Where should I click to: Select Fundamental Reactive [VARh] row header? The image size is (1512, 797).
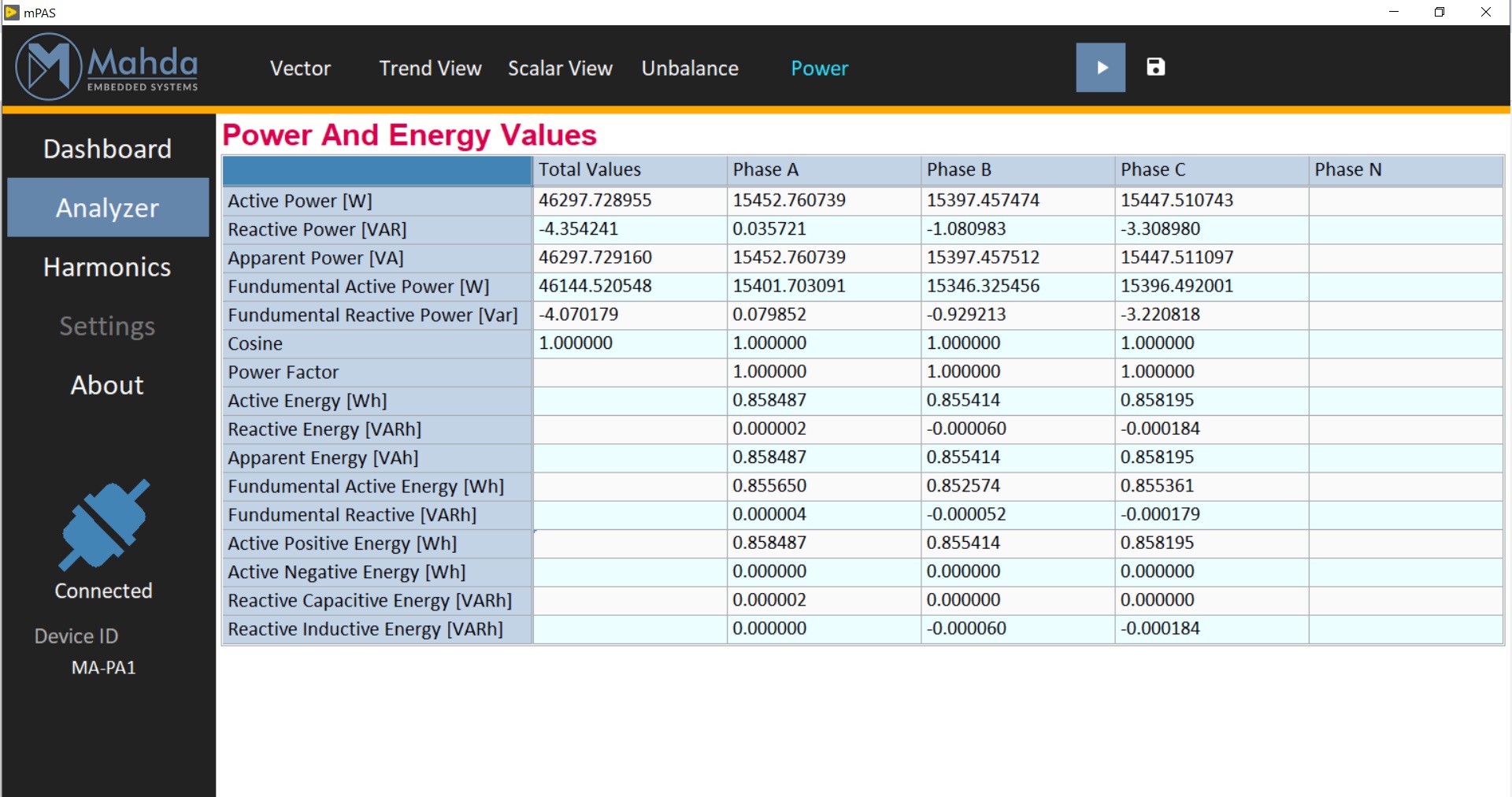[377, 515]
